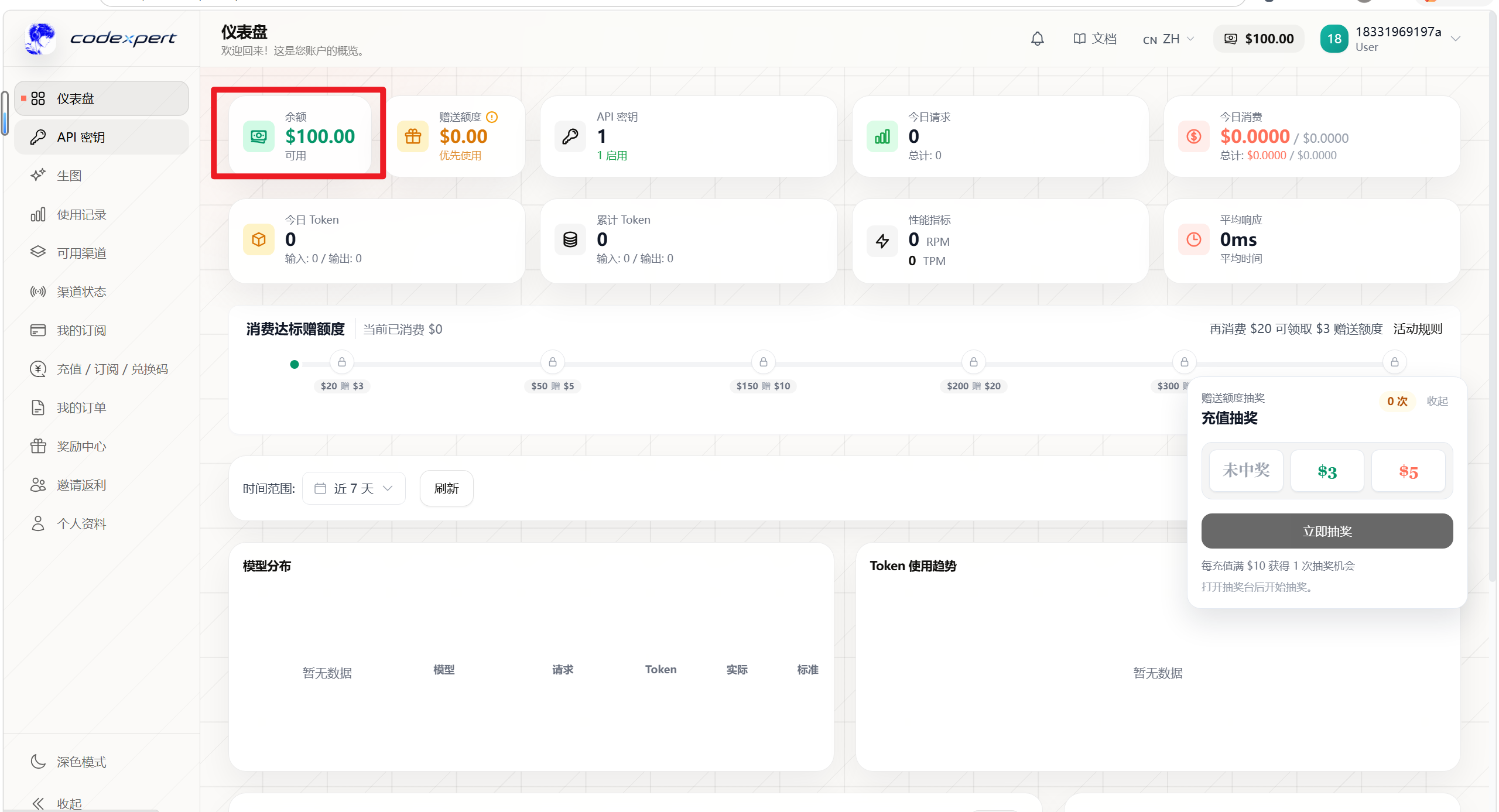Click the $50 赠 $5 milestone label
Screen dimensions: 1499x812
click(x=552, y=386)
